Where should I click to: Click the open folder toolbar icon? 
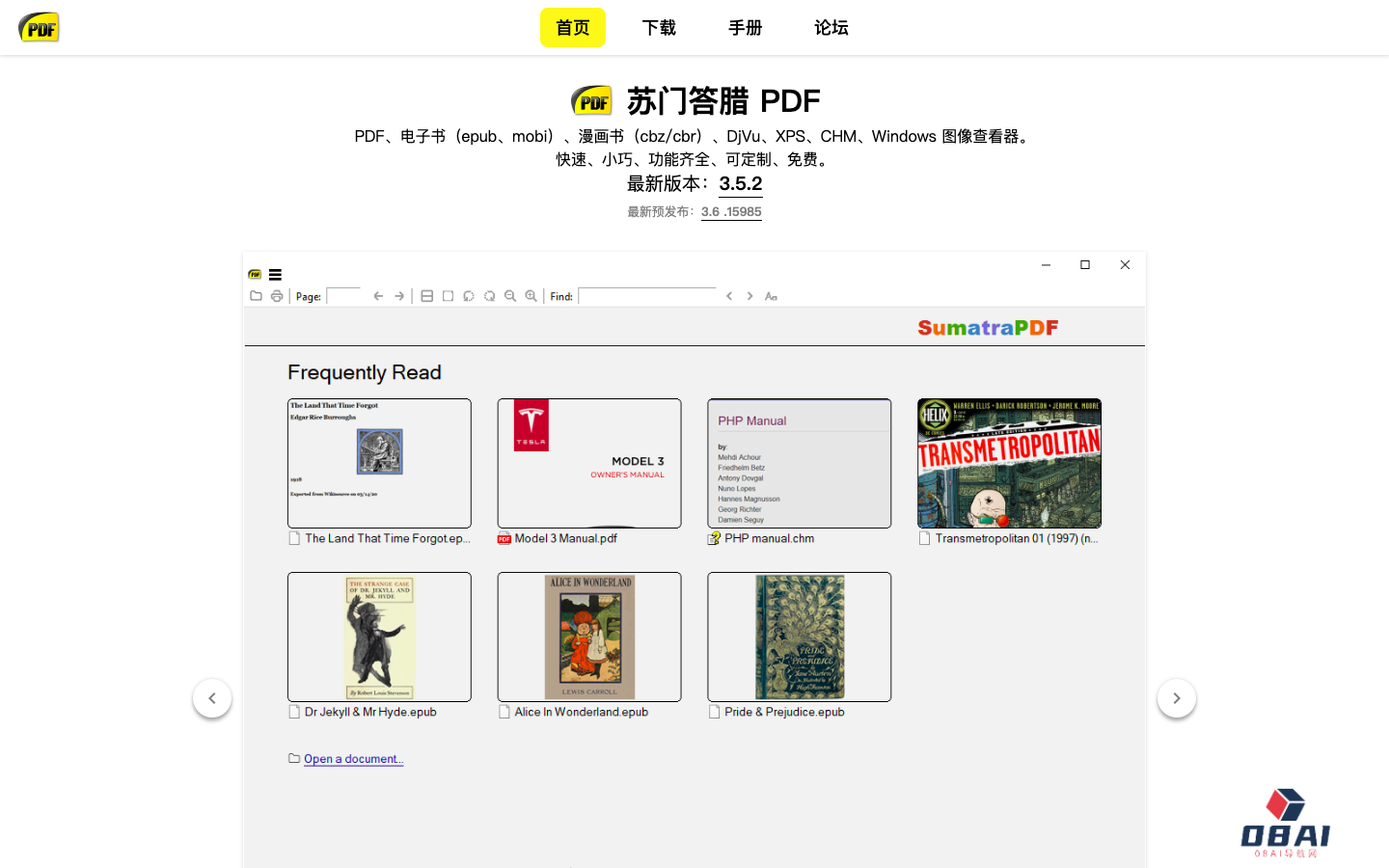click(256, 296)
